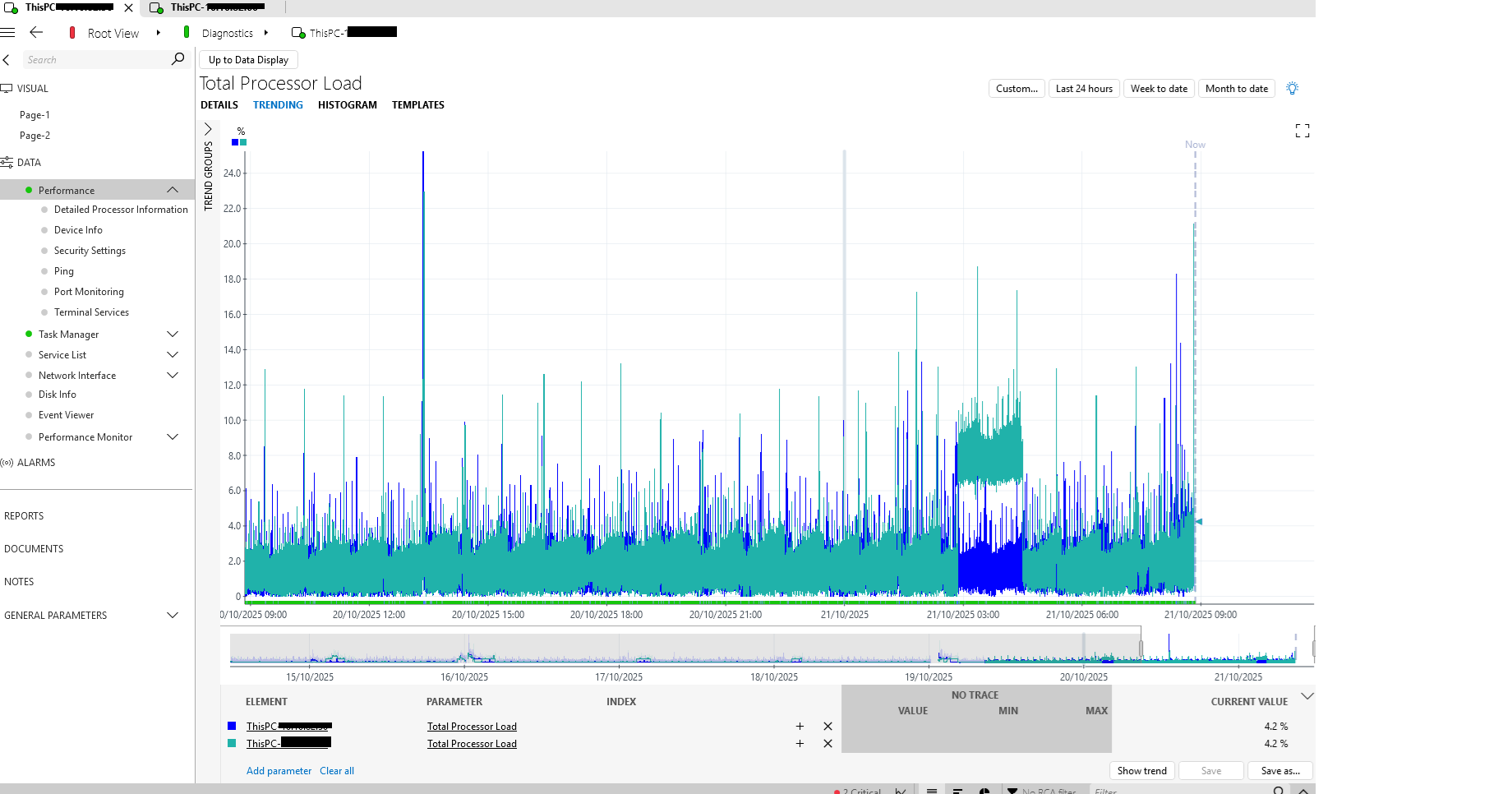
Task: Collapse the sidebar with left chevron icon
Action: (x=7, y=60)
